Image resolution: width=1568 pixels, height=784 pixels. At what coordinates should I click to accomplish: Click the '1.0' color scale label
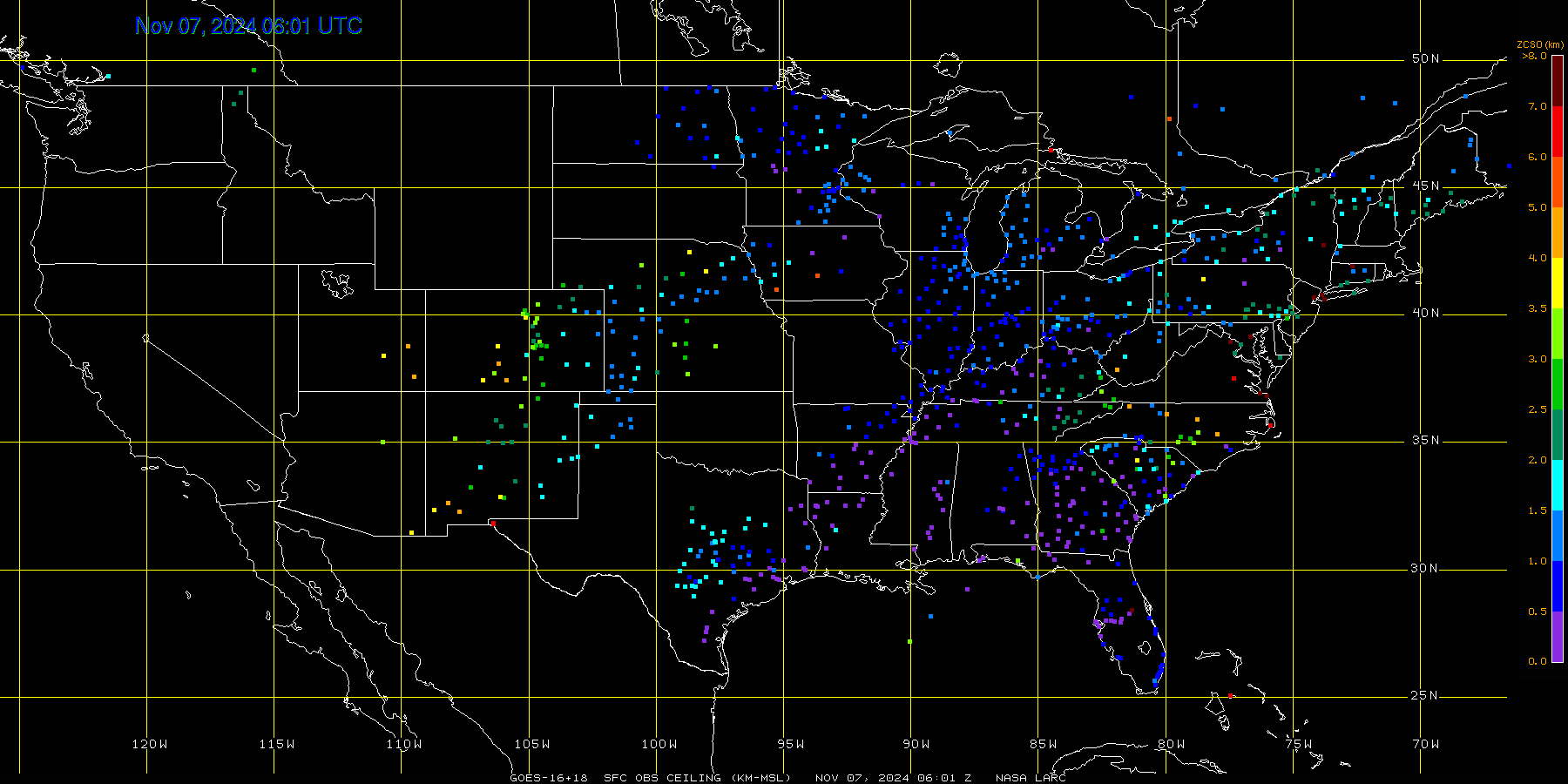[x=1538, y=561]
